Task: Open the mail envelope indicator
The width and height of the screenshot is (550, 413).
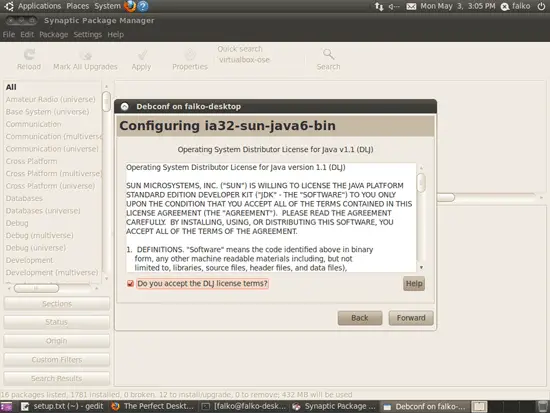Action: [x=411, y=6]
